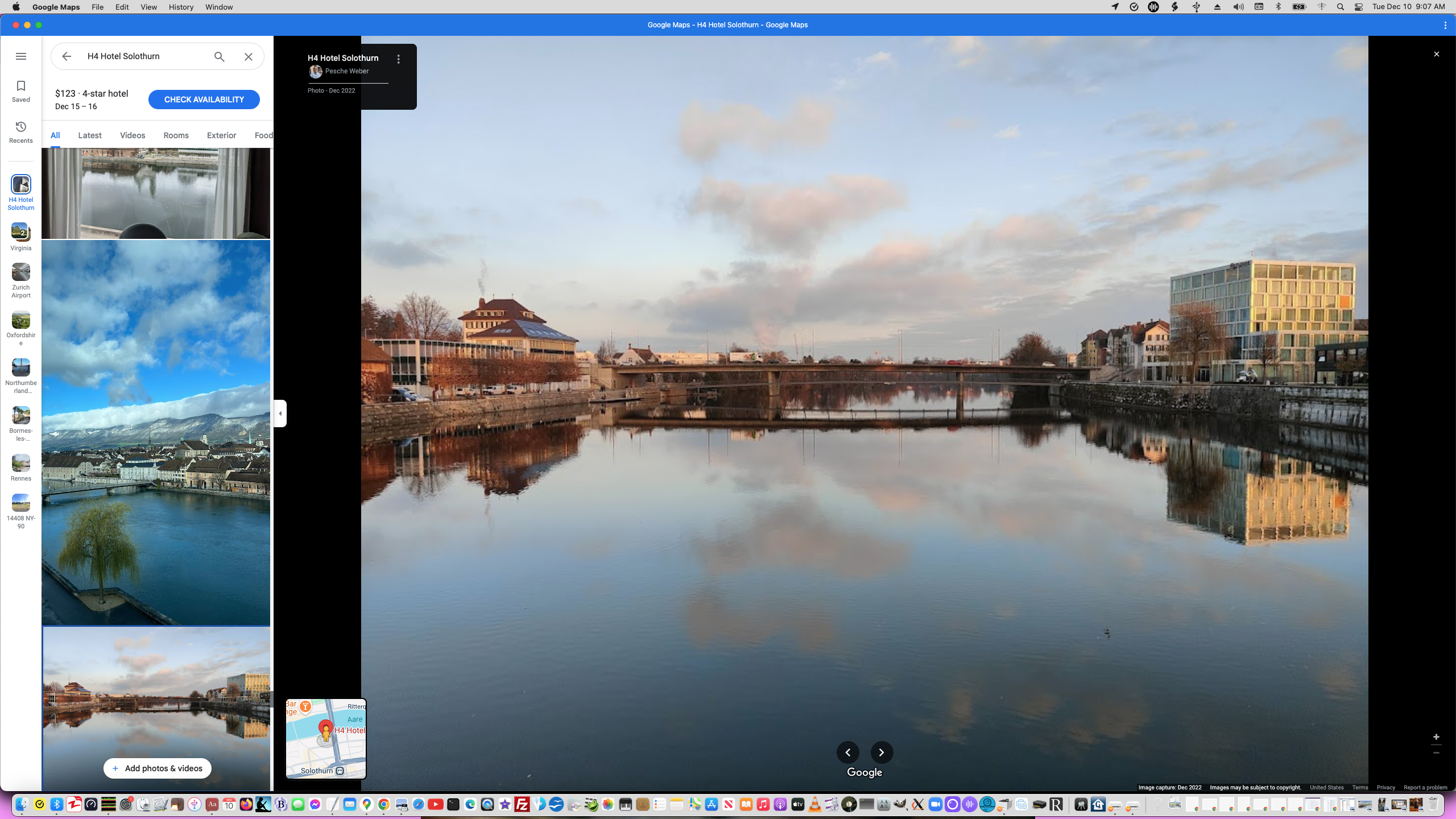1456x819 pixels.
Task: Switch to the Rooms photo tab
Action: (x=176, y=135)
